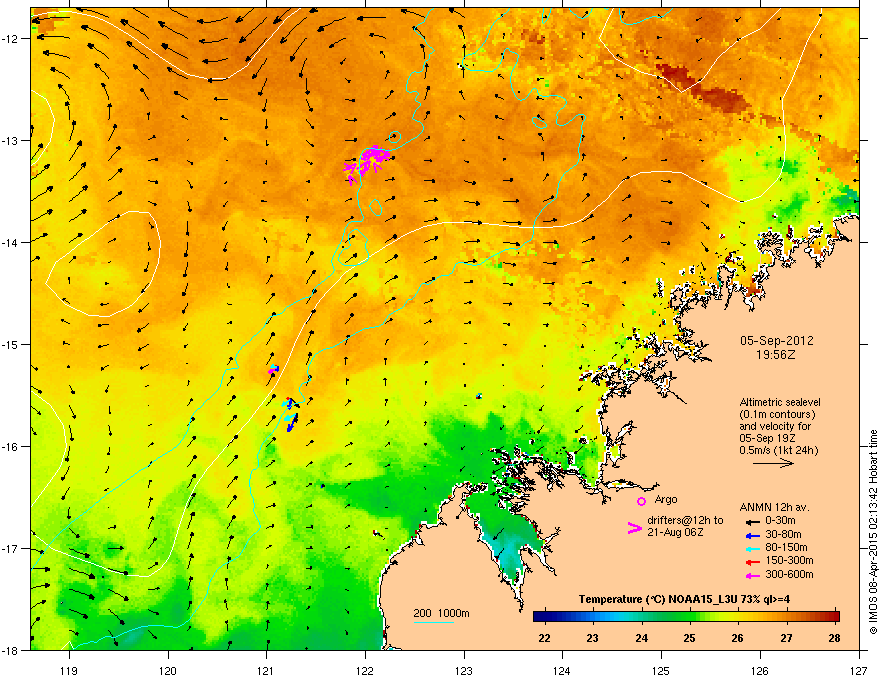The height and width of the screenshot is (680, 880).
Task: Click the latitude axis label -15
Action: click(10, 344)
